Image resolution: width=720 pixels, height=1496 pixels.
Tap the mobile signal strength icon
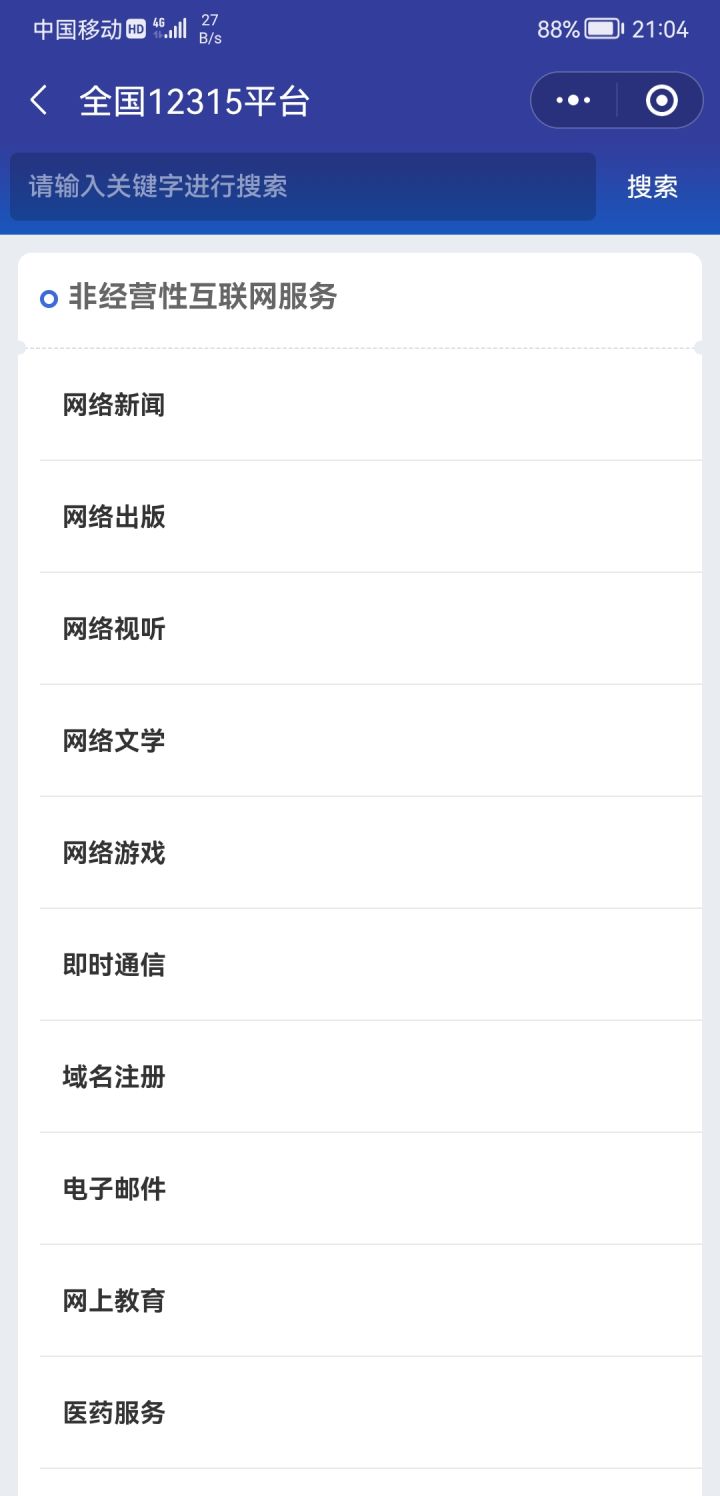(x=177, y=28)
